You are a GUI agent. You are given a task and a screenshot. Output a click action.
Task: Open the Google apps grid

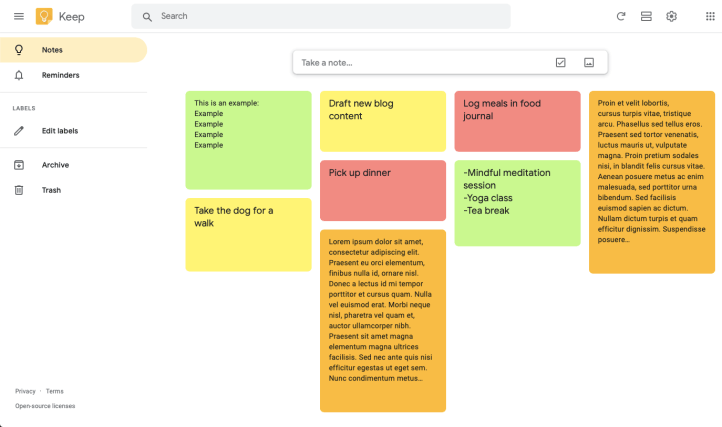(710, 16)
